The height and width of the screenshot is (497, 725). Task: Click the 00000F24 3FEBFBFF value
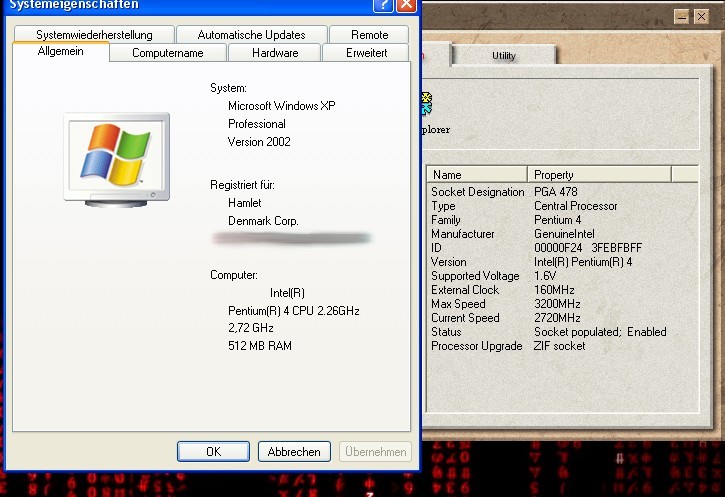click(x=588, y=248)
